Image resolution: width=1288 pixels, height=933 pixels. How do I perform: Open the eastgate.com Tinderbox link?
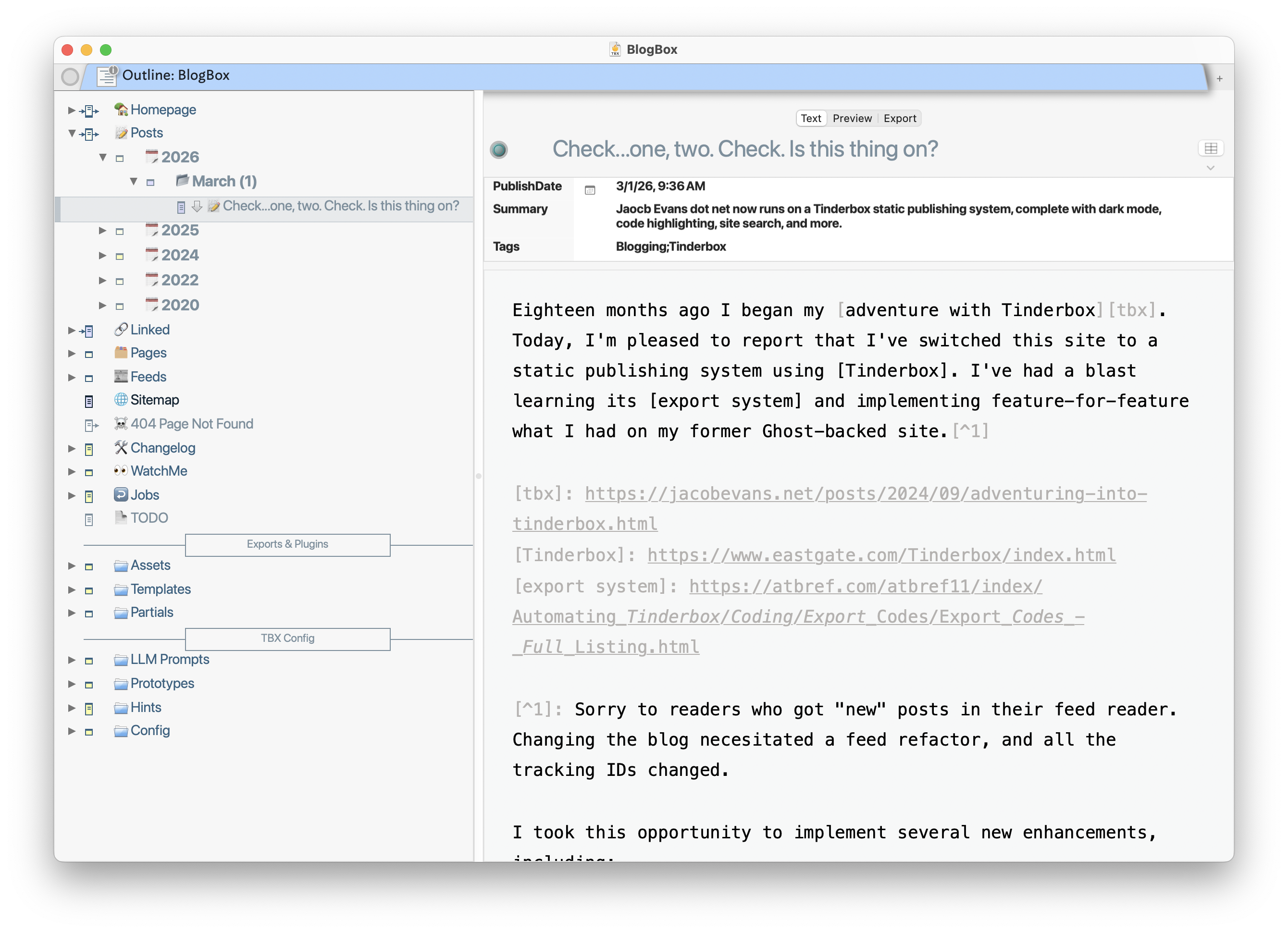[881, 555]
